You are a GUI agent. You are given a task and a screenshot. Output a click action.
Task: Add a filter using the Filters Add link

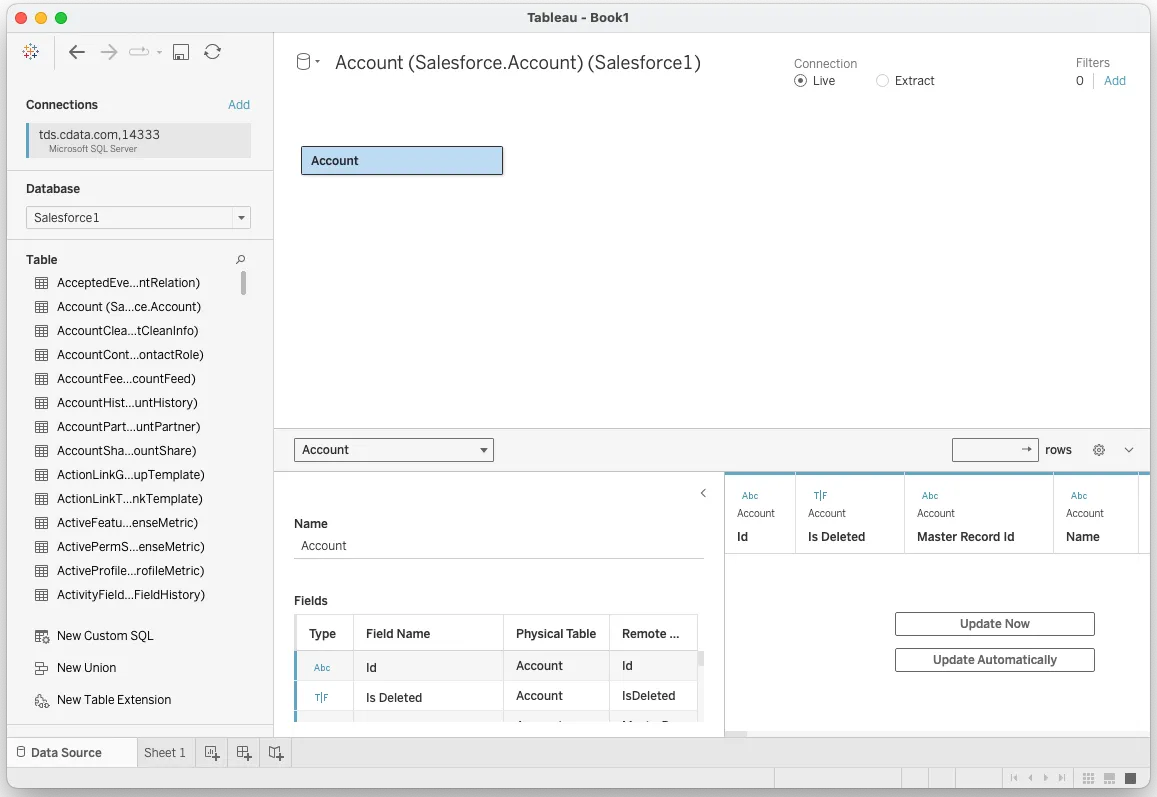(1113, 81)
